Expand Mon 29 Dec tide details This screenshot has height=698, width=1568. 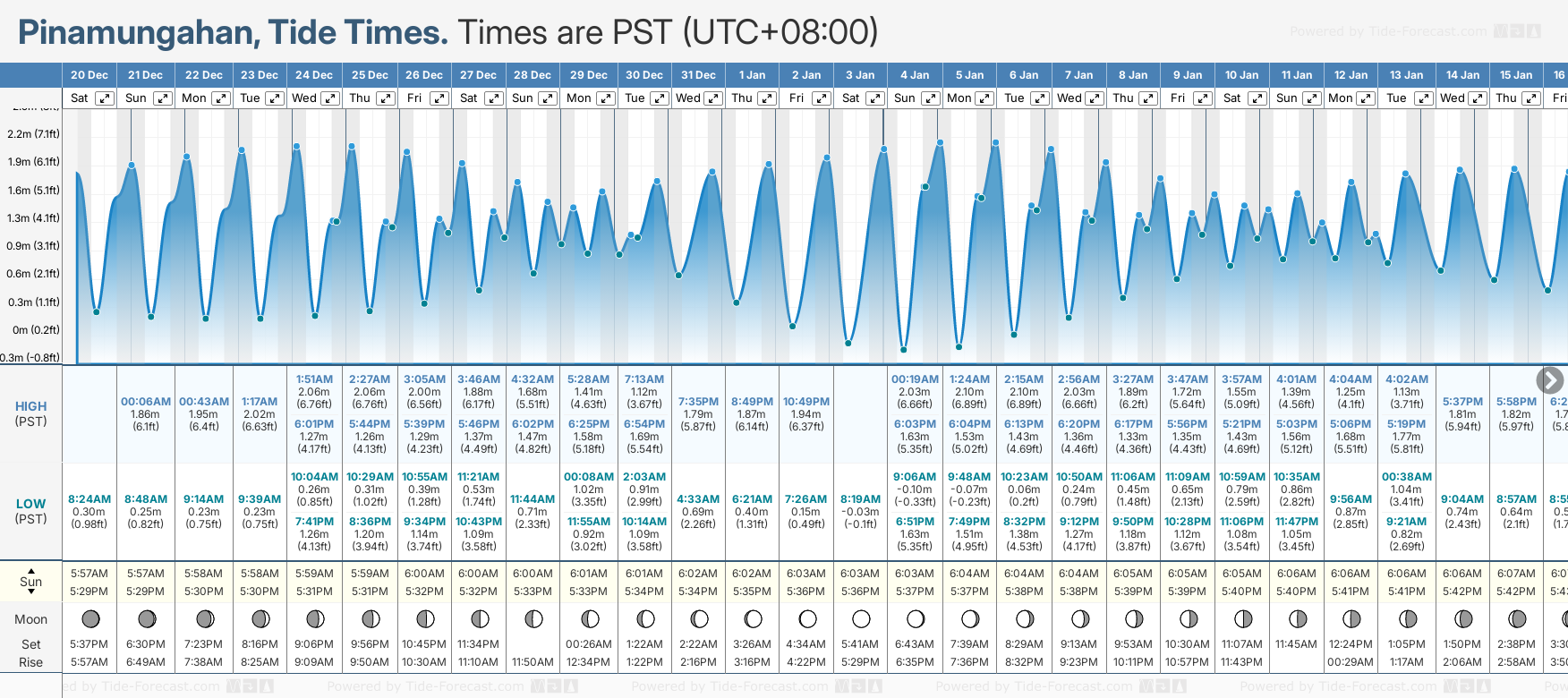click(605, 98)
